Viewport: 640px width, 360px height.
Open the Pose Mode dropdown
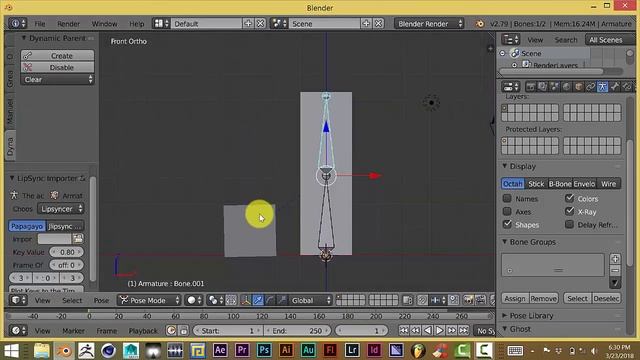149,300
